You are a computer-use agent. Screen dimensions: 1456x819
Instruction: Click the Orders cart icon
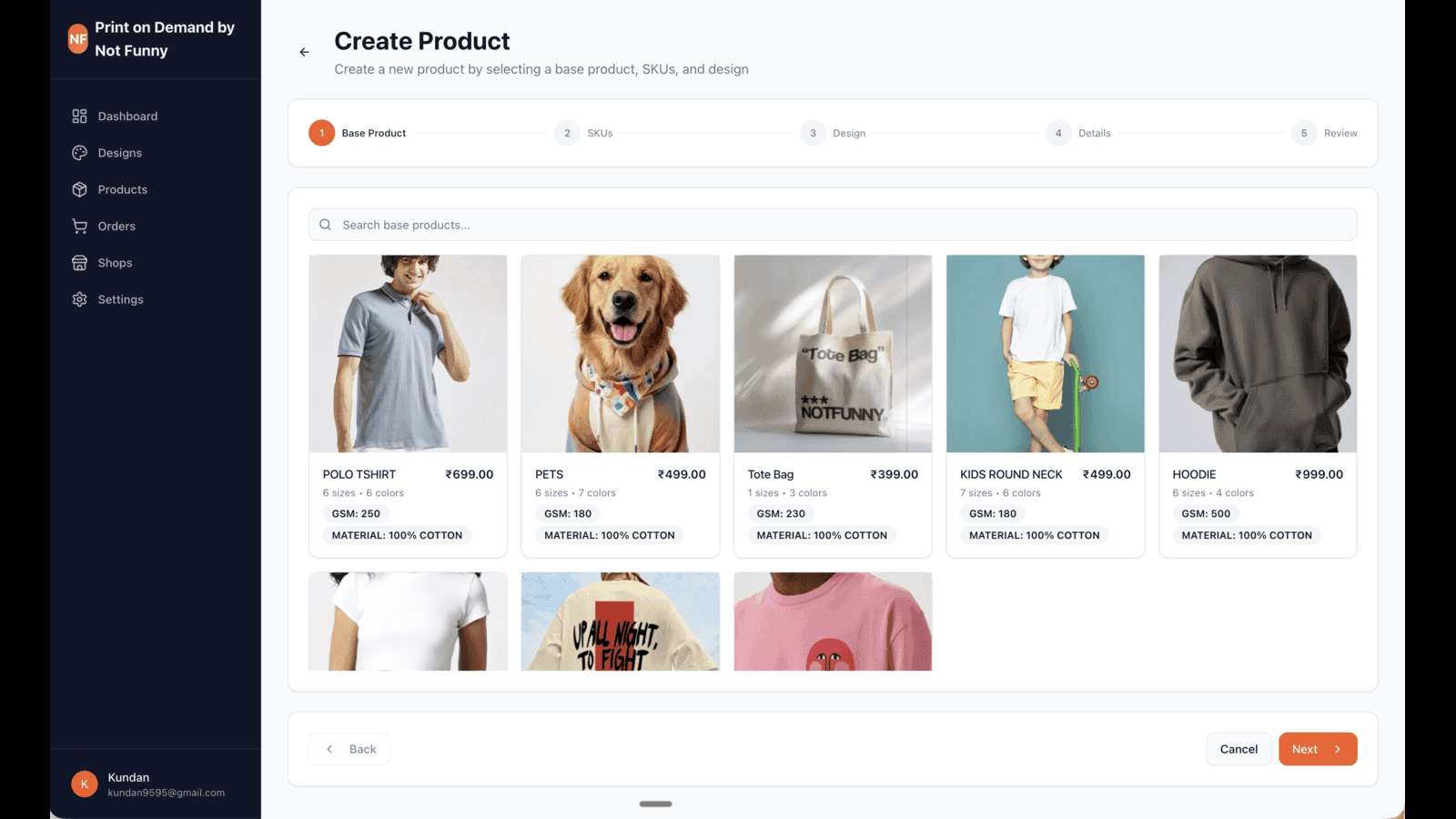[x=79, y=226]
